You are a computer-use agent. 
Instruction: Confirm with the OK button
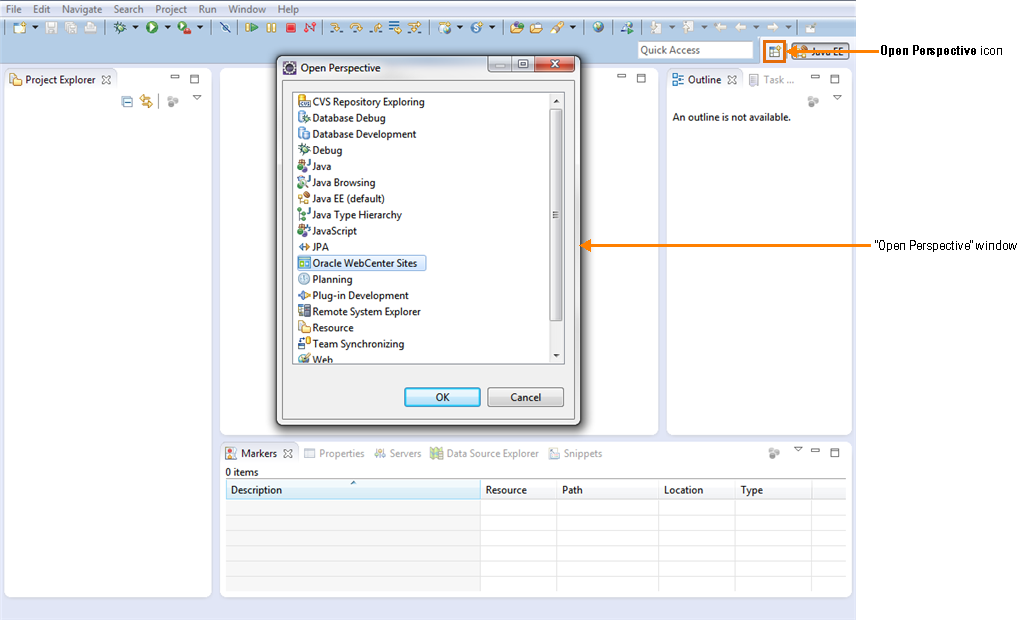(442, 397)
